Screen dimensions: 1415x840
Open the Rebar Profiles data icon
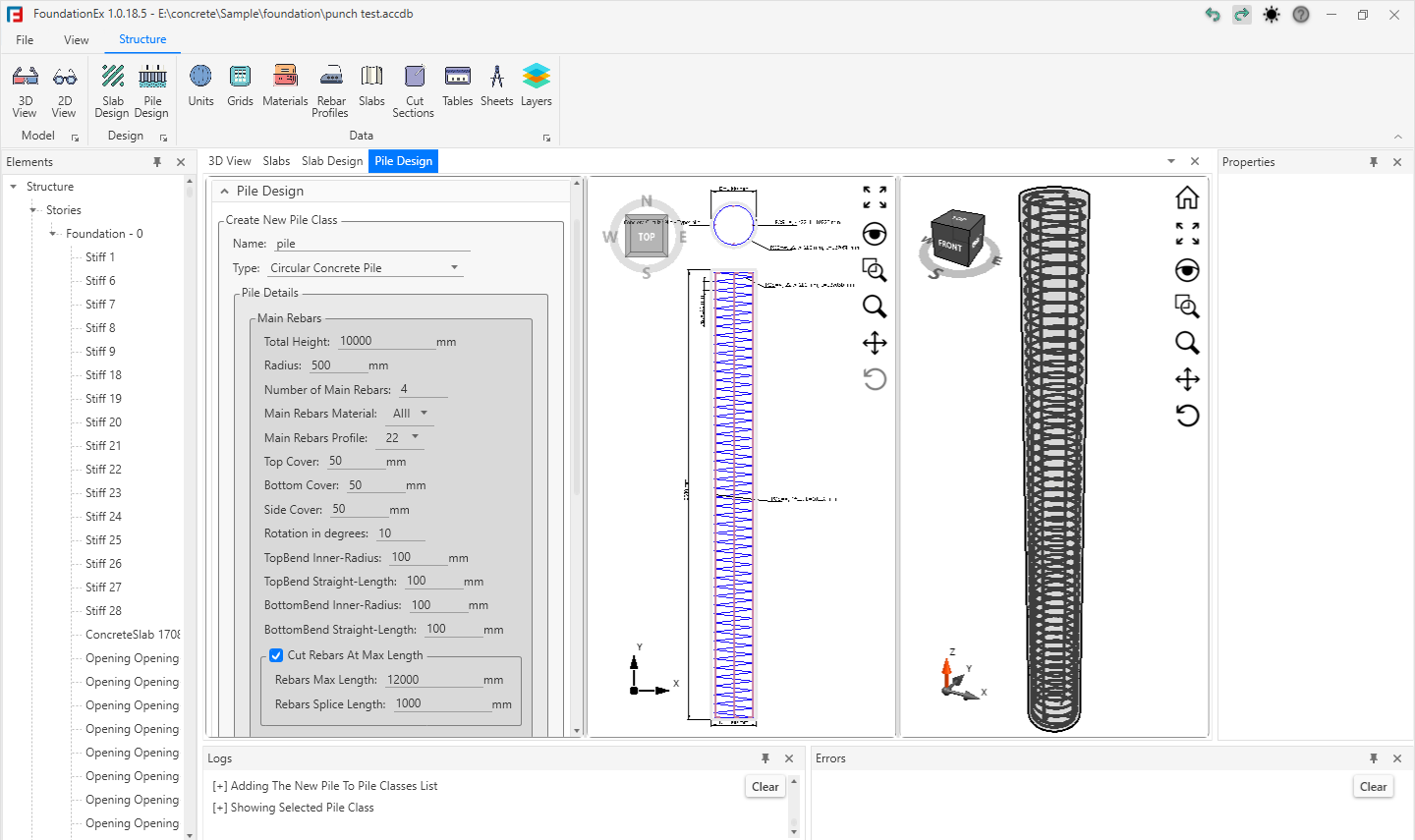tap(331, 90)
